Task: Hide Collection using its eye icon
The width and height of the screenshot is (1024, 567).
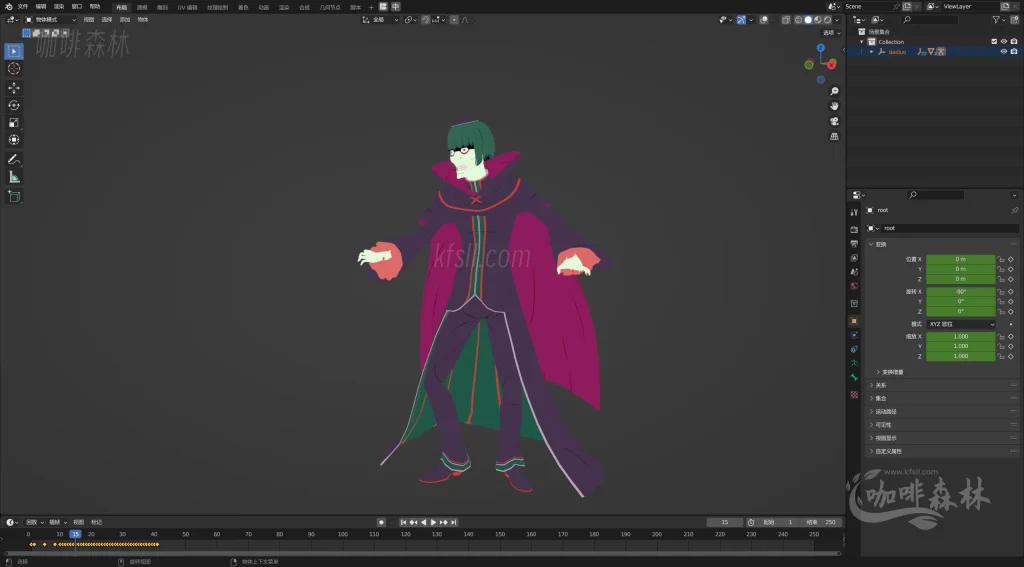Action: pyautogui.click(x=1004, y=42)
